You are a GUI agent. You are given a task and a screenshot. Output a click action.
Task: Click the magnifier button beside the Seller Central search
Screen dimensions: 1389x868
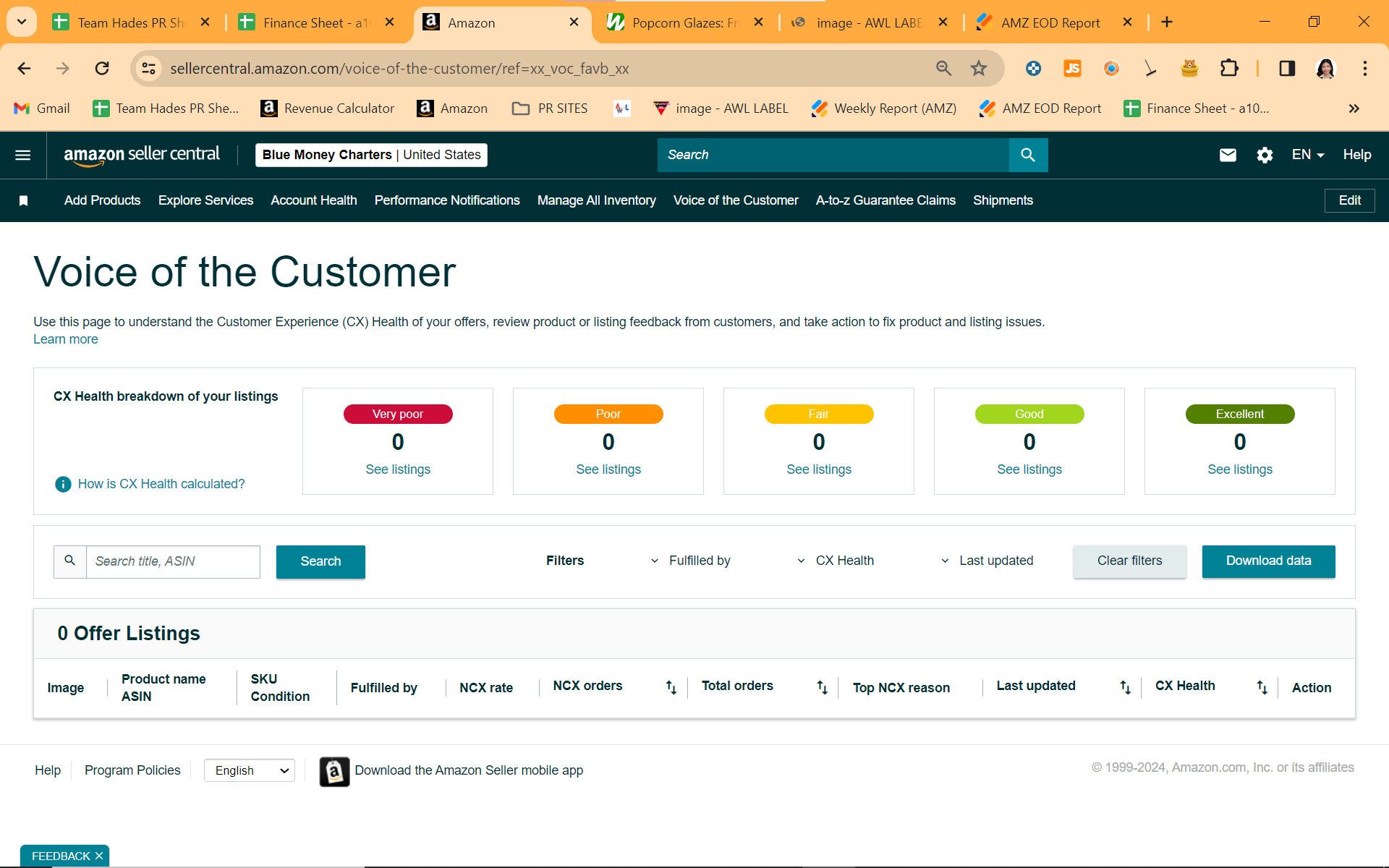(x=1028, y=155)
